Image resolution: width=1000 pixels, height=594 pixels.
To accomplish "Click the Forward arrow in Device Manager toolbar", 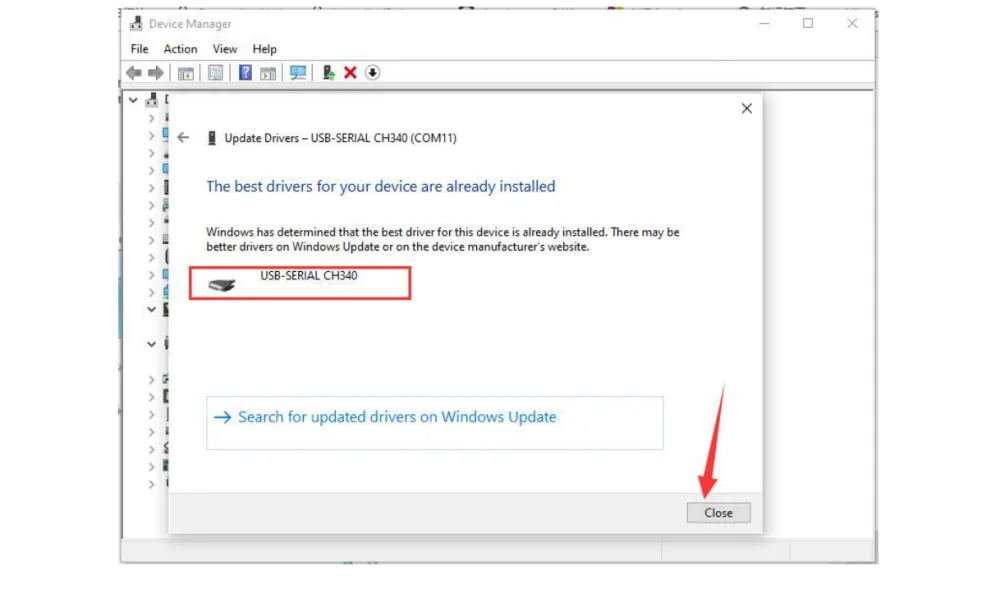I will click(x=156, y=73).
